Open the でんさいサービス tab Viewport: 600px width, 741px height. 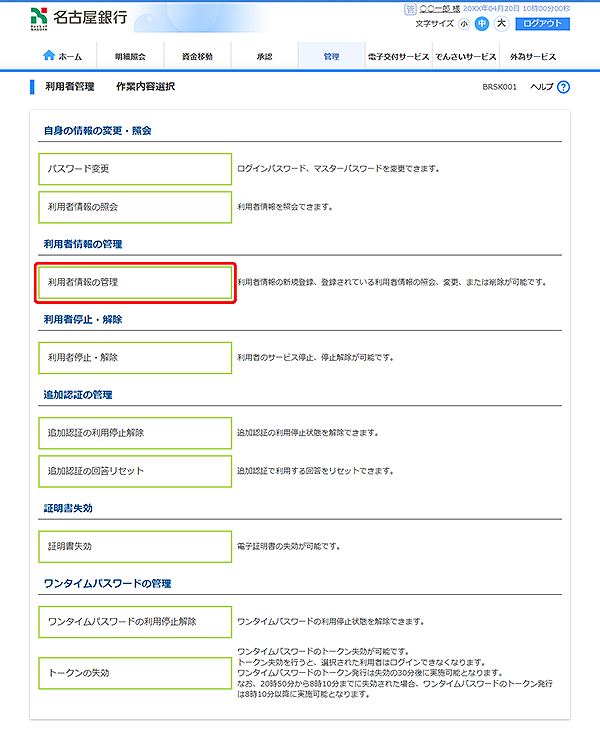pos(465,56)
